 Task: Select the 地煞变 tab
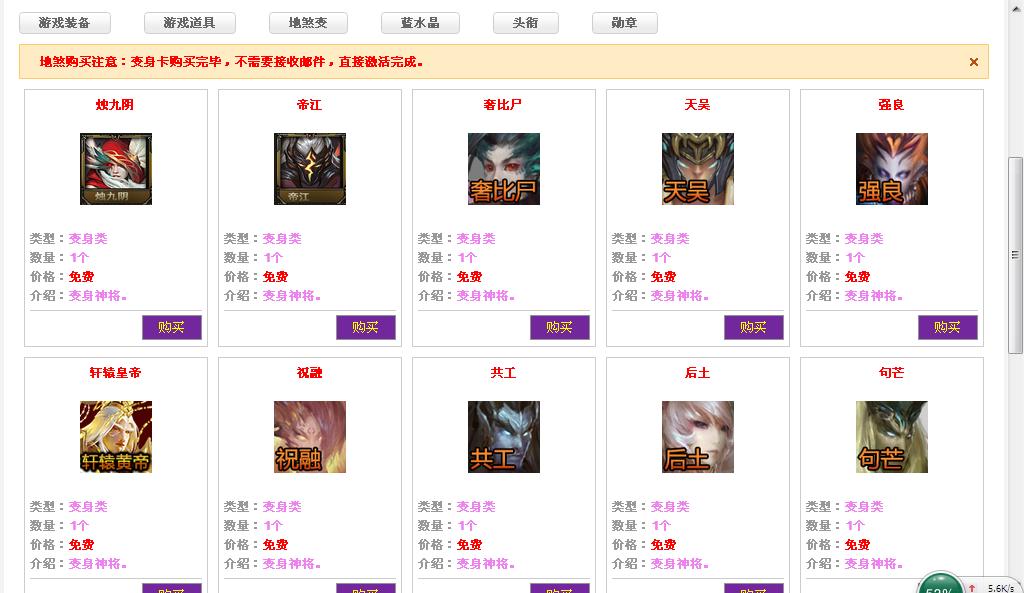(x=308, y=23)
